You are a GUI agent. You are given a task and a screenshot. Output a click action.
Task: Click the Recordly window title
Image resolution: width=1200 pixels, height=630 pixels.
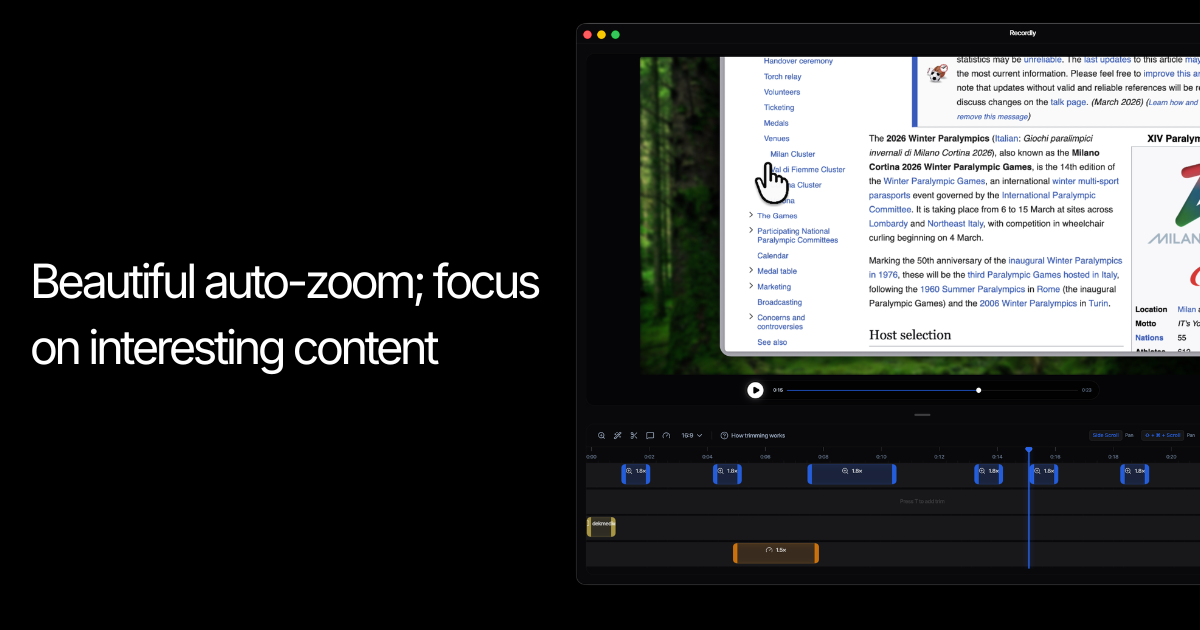click(1022, 33)
